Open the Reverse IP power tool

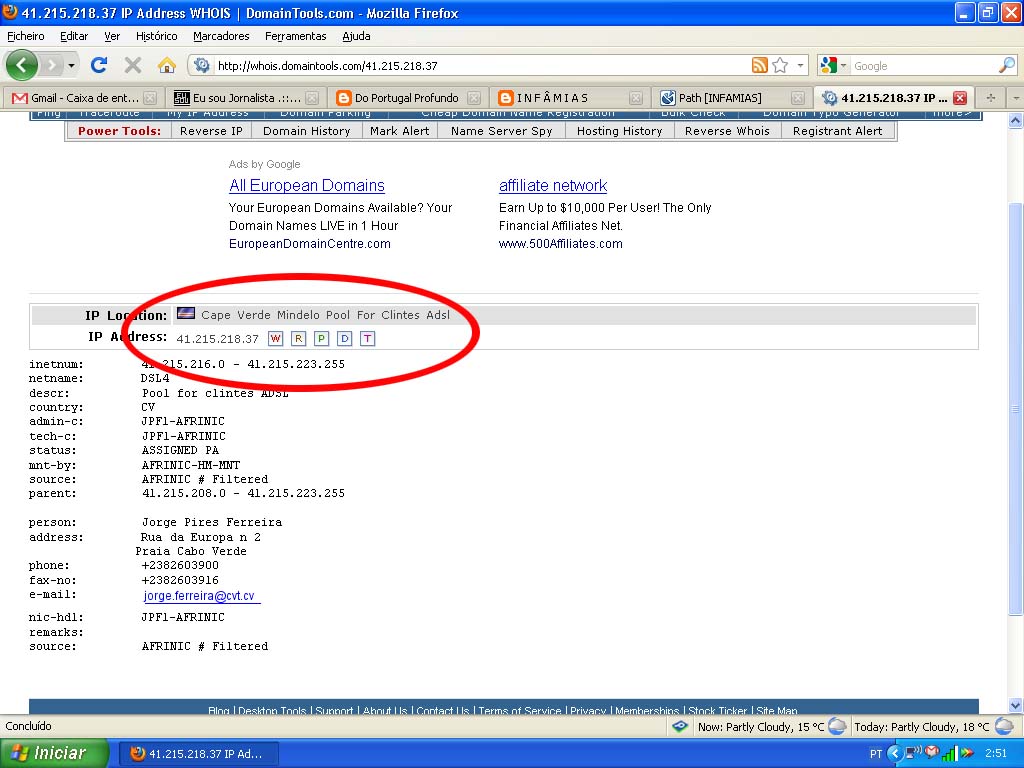pyautogui.click(x=211, y=131)
